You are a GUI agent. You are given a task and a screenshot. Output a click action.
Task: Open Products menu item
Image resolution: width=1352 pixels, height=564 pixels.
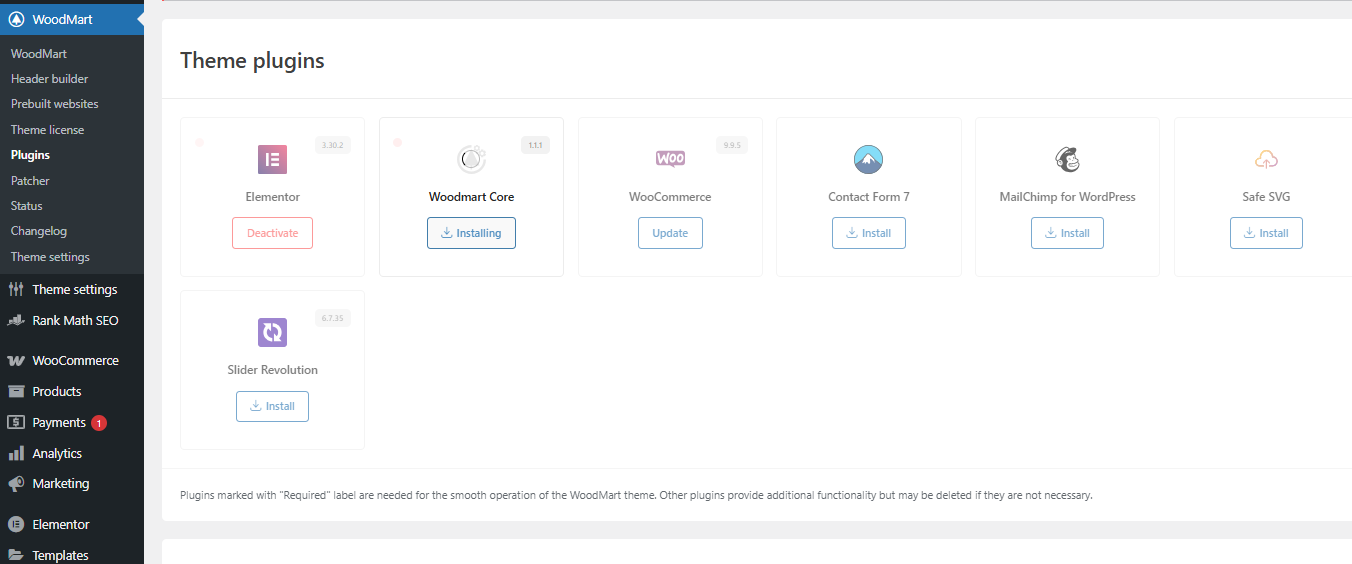tap(57, 391)
